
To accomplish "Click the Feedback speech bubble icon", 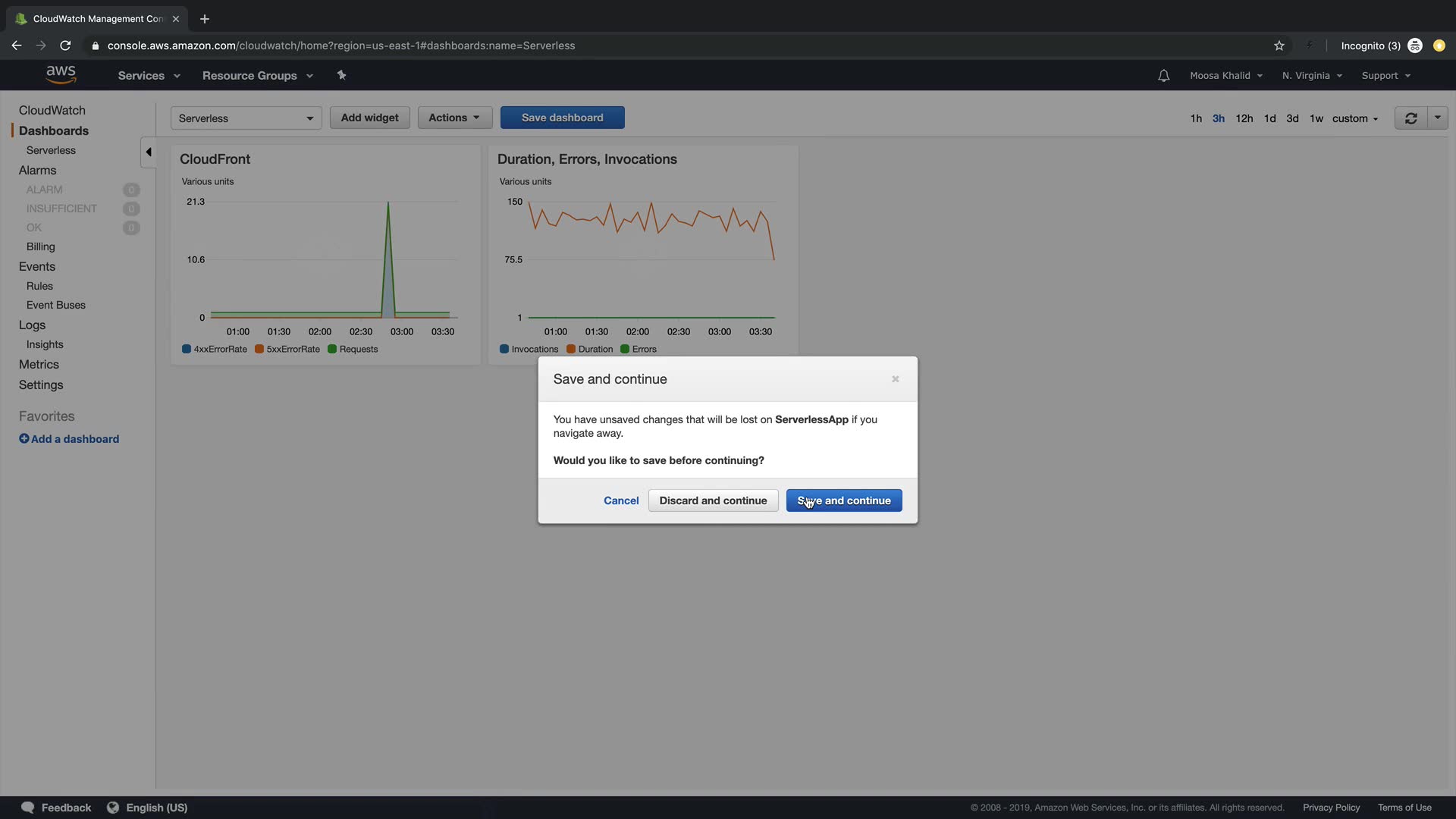I will pyautogui.click(x=28, y=808).
